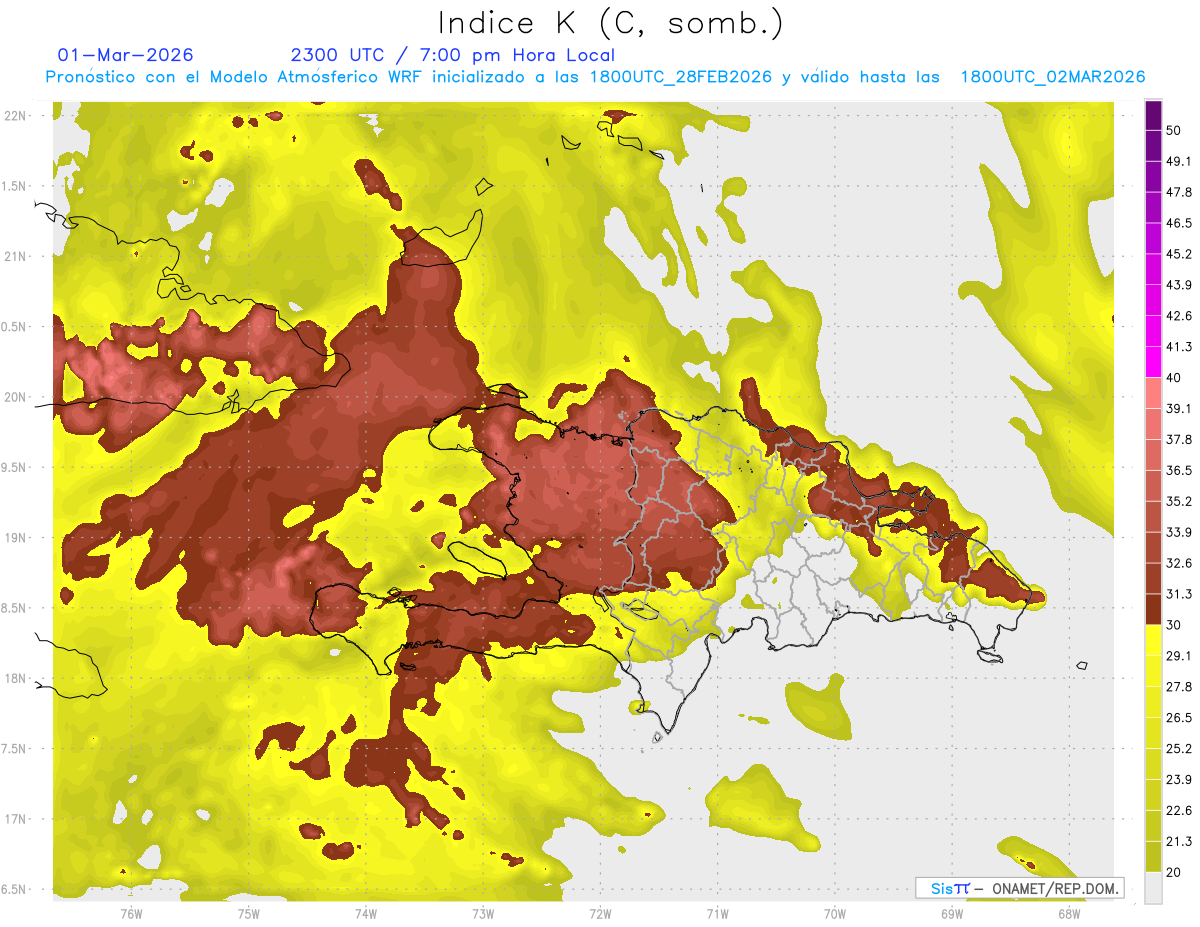Click the bright yellow color bar segment beside 29.1
The width and height of the screenshot is (1200, 927).
coord(1154,640)
